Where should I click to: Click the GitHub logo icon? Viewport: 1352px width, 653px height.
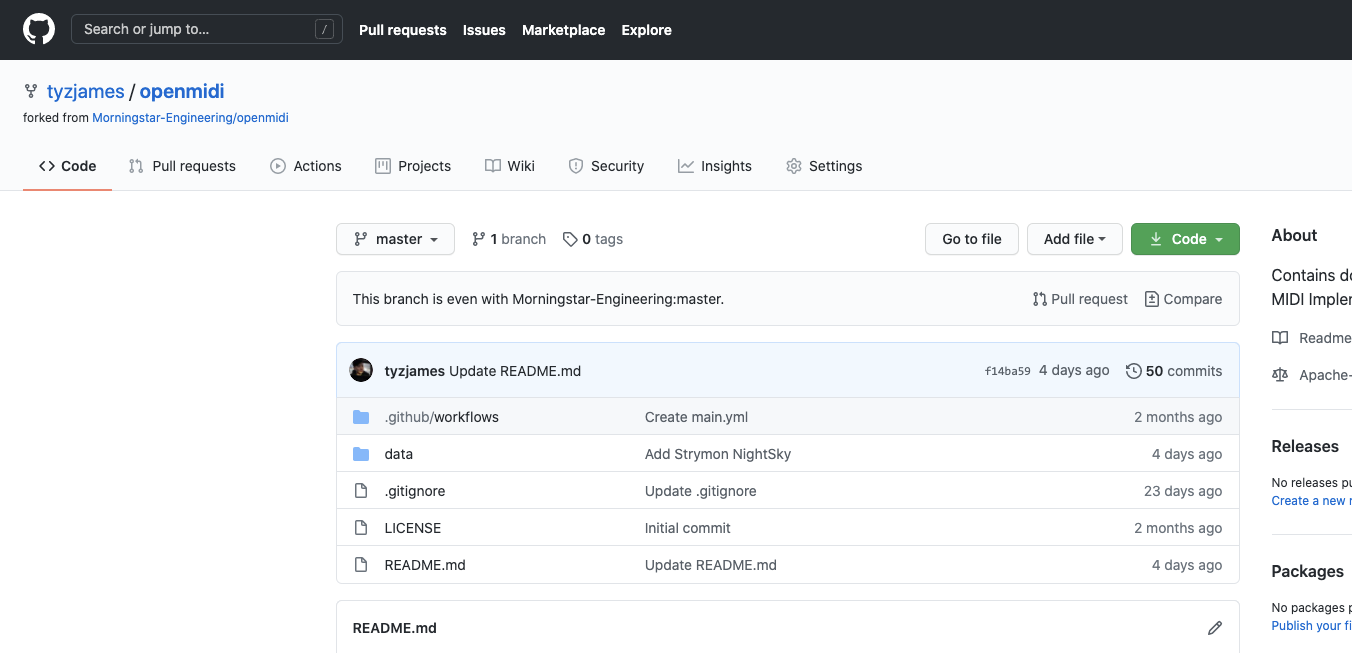[39, 29]
